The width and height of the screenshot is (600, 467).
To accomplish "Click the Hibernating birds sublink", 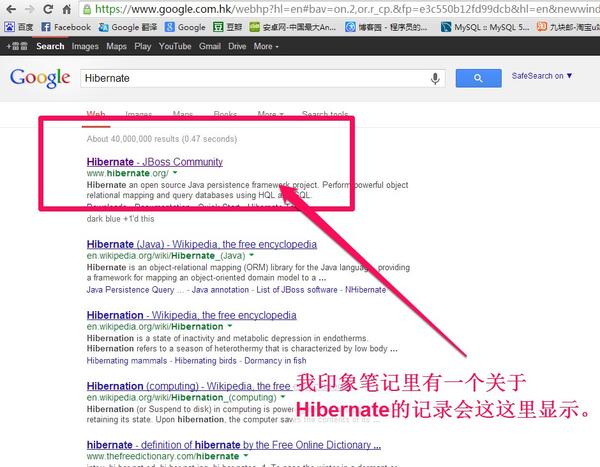I will (x=205, y=361).
